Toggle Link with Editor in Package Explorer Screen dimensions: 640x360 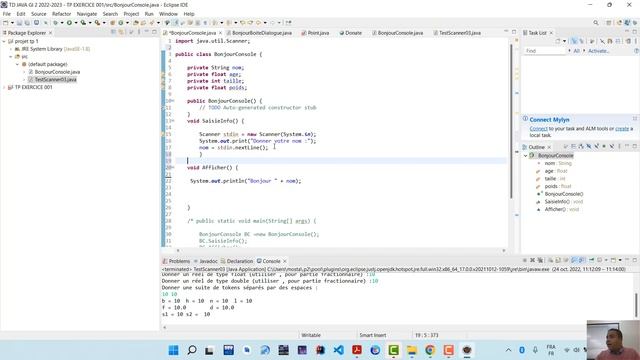pos(121,32)
